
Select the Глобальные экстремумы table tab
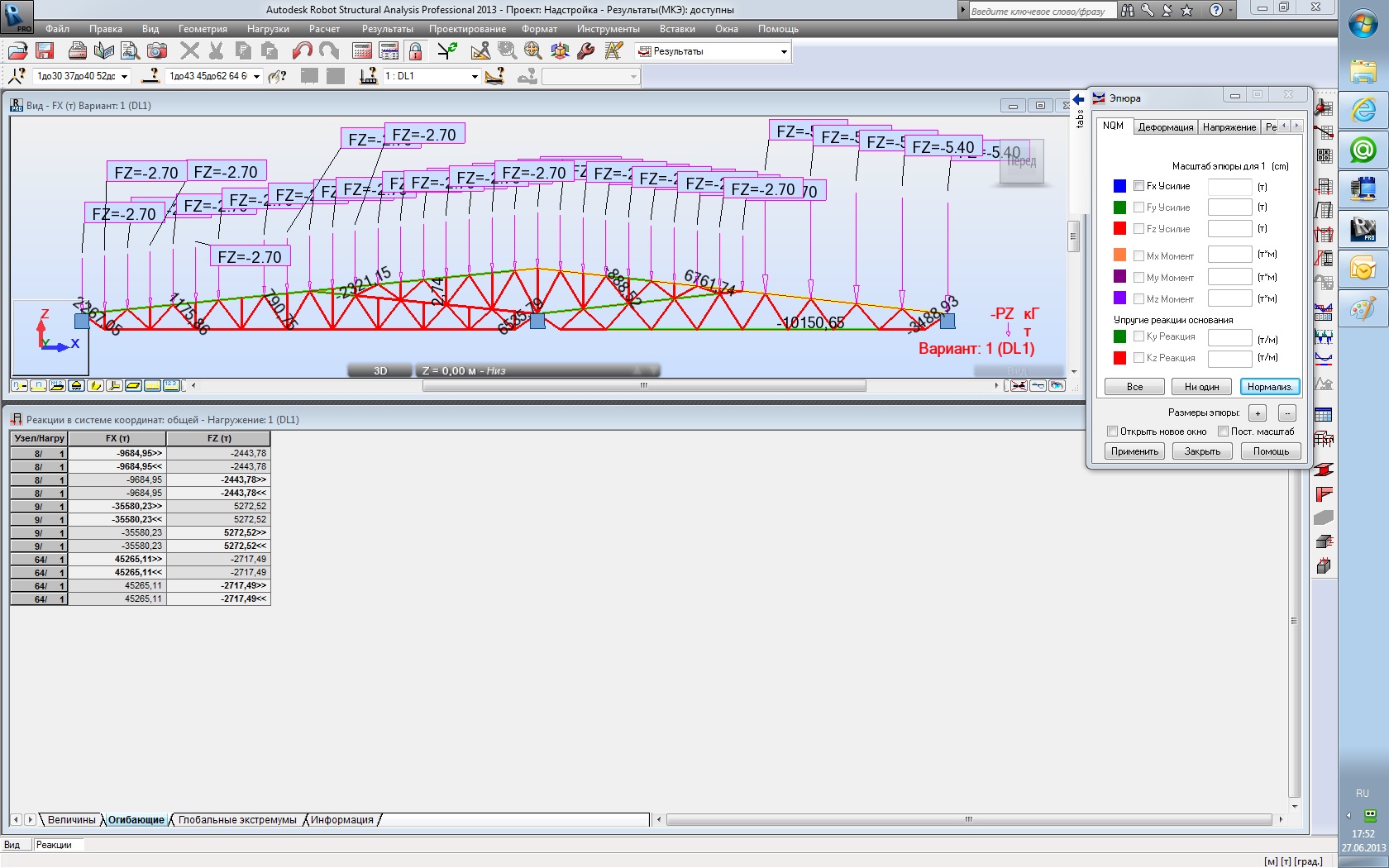237,820
